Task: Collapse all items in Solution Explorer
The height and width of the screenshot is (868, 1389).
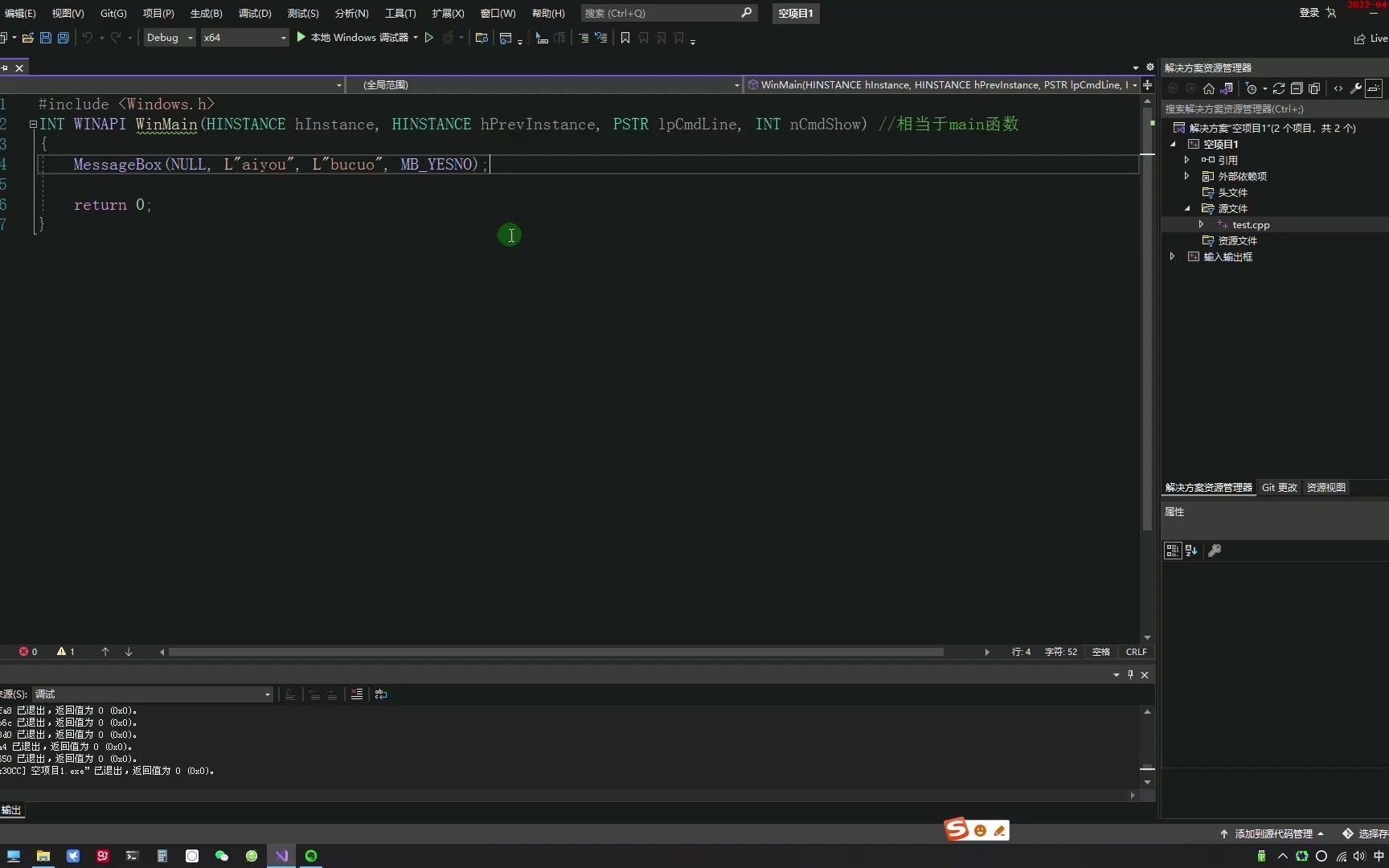Action: pos(1297,88)
